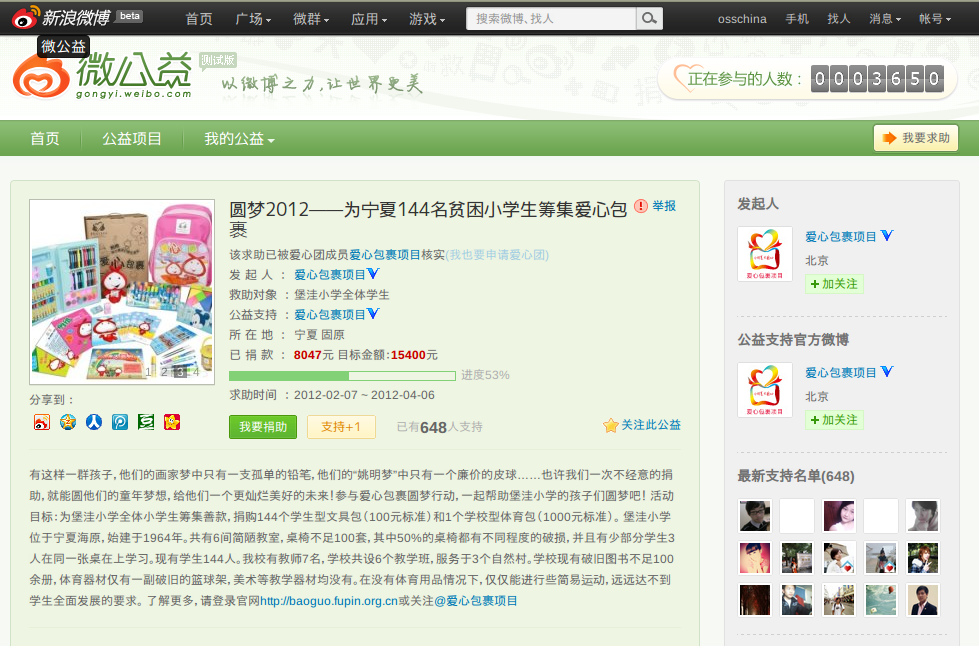Click the target amount 15400元
The height and width of the screenshot is (646, 979).
[x=414, y=355]
